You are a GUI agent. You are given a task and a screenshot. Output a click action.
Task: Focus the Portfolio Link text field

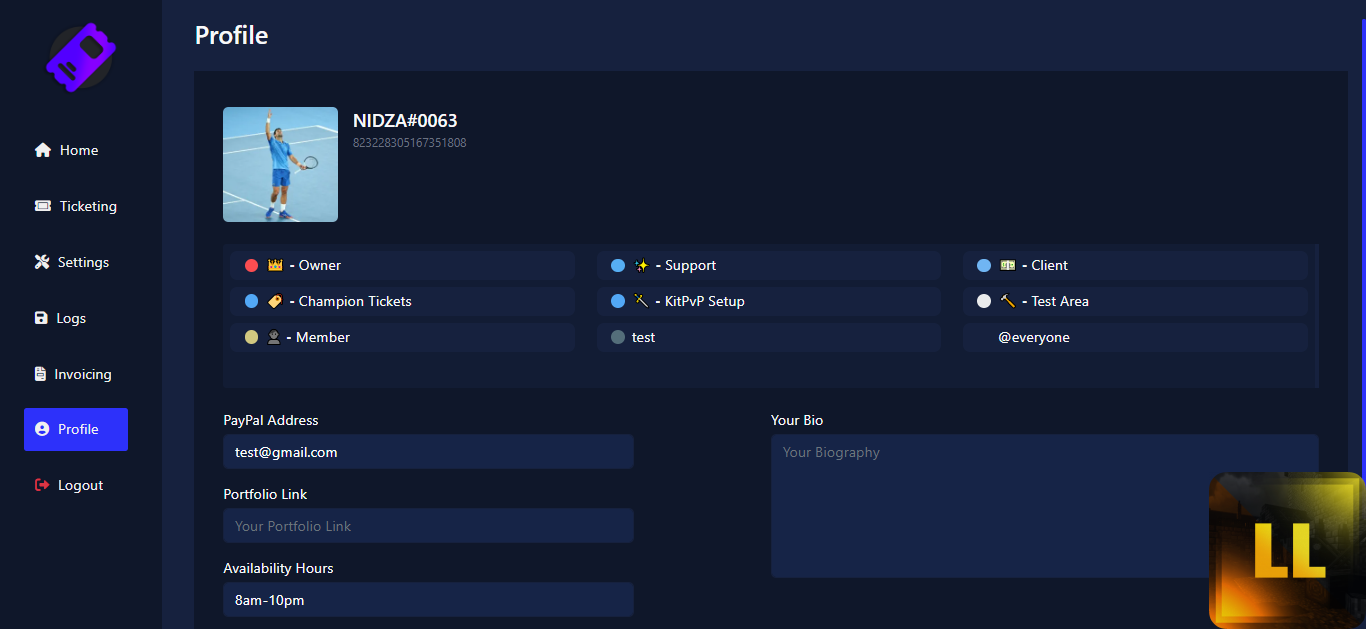[x=428, y=526]
